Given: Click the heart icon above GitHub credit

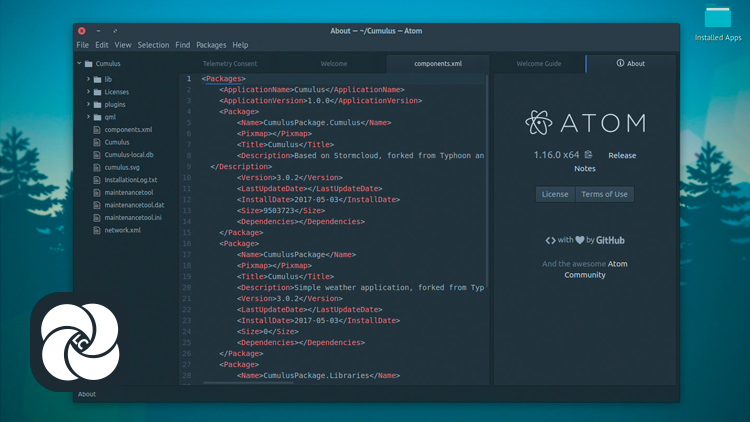Looking at the screenshot, I should [x=579, y=240].
